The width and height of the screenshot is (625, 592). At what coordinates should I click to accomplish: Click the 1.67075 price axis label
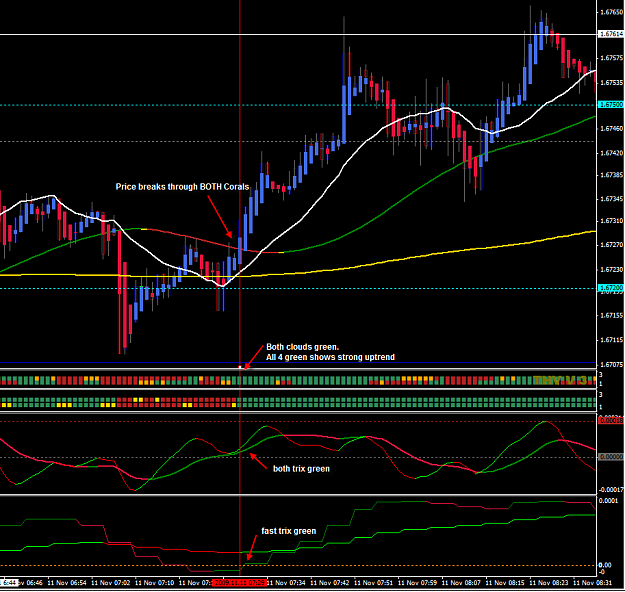(x=611, y=365)
